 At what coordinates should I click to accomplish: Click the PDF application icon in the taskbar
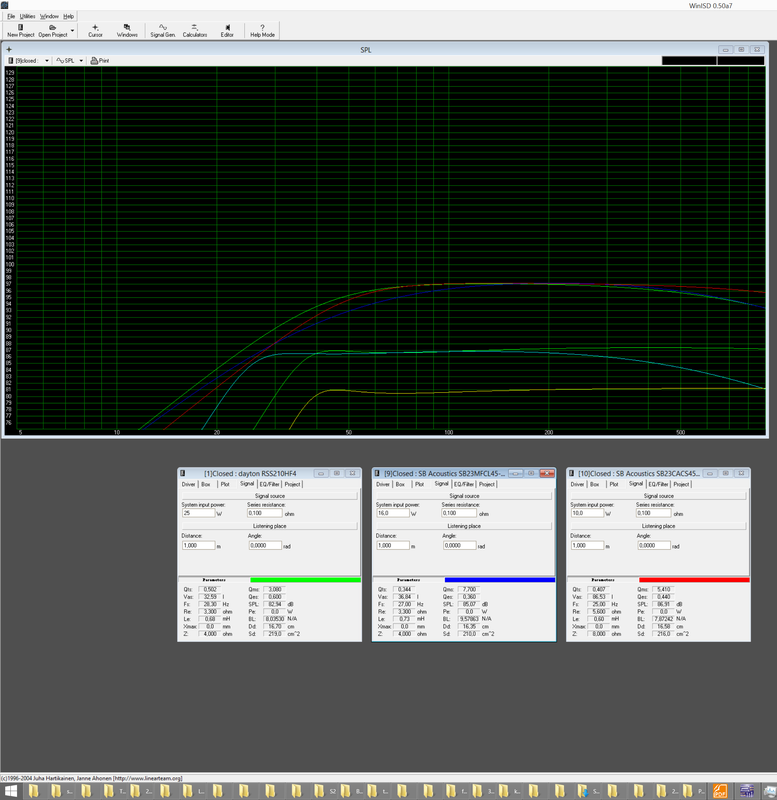[720, 792]
